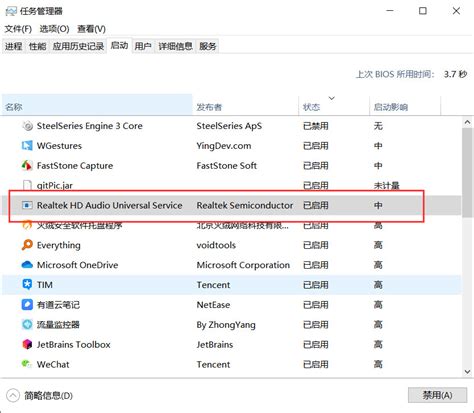Click the 未计量 impact of gitPic.jar

[x=386, y=185]
